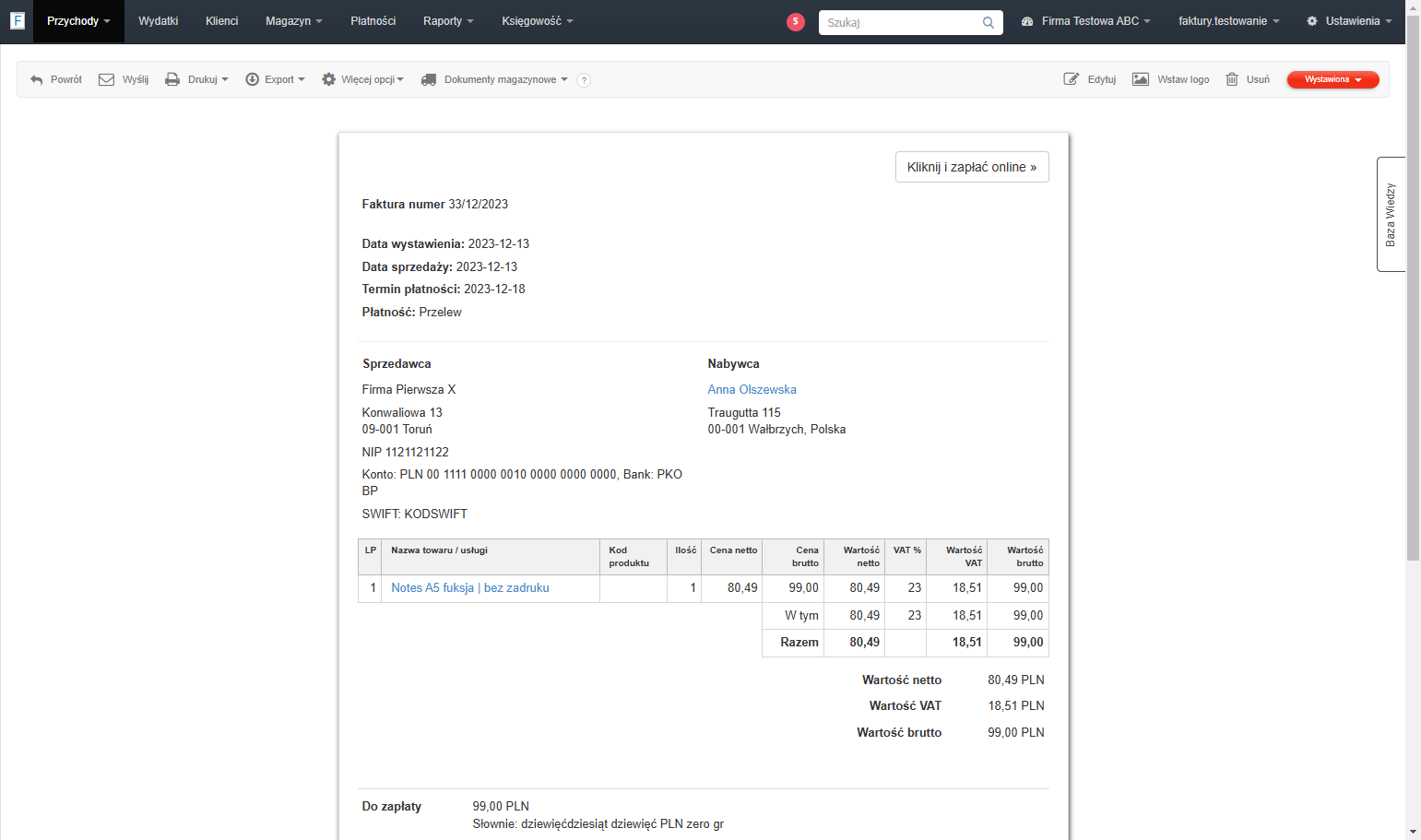Expand the Przychody menu

(78, 21)
